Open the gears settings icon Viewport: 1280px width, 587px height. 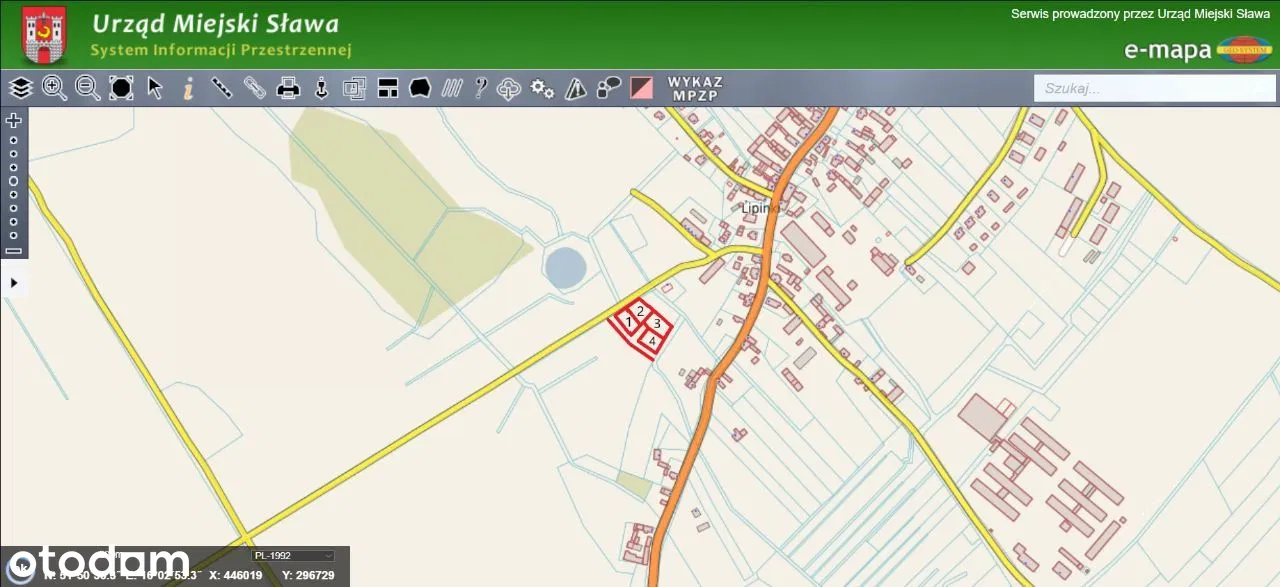click(542, 88)
